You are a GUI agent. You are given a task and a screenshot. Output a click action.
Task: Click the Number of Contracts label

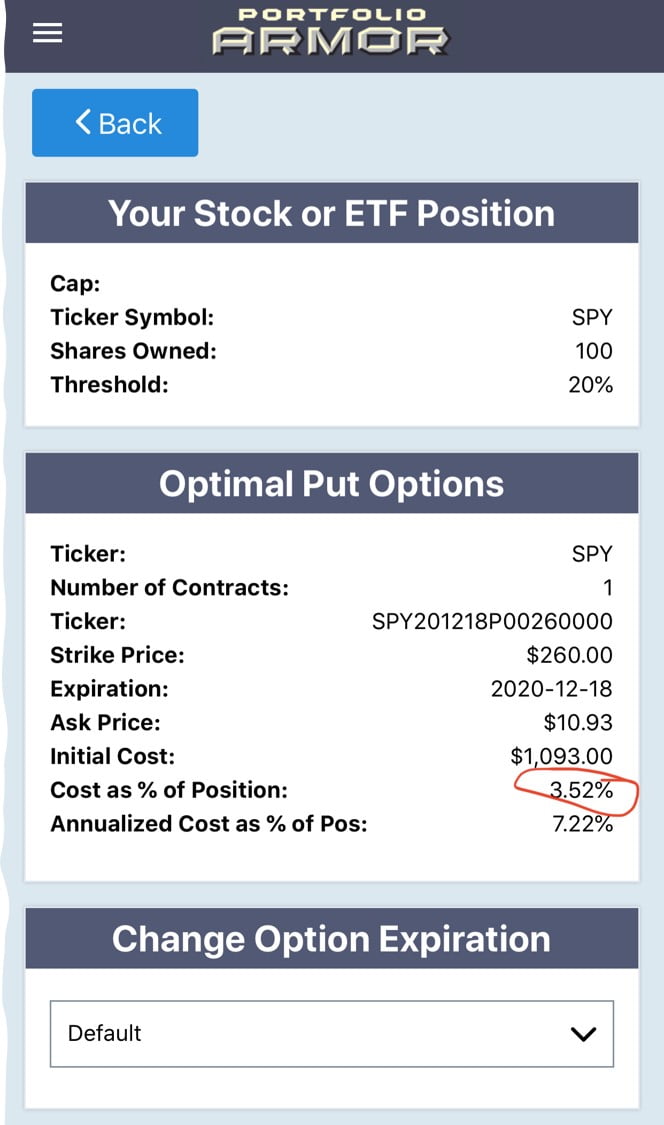(x=169, y=588)
